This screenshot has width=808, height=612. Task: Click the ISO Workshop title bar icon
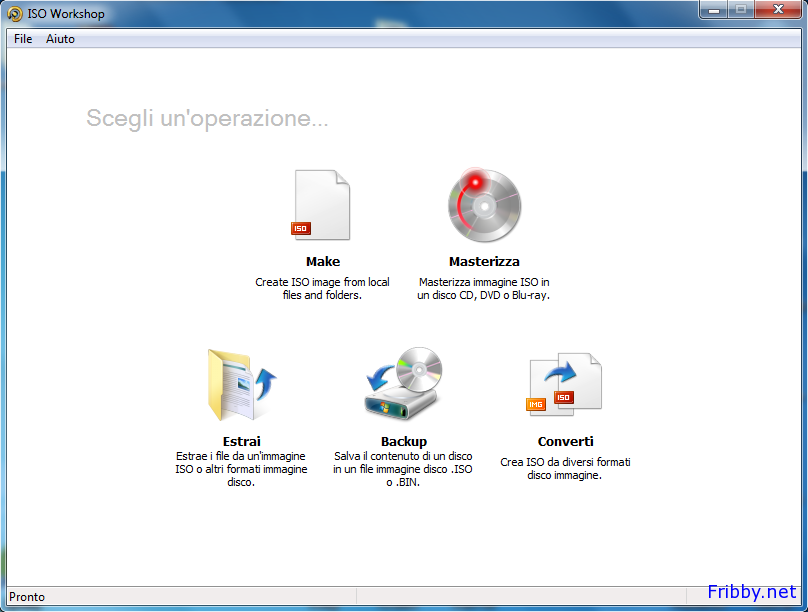click(15, 14)
